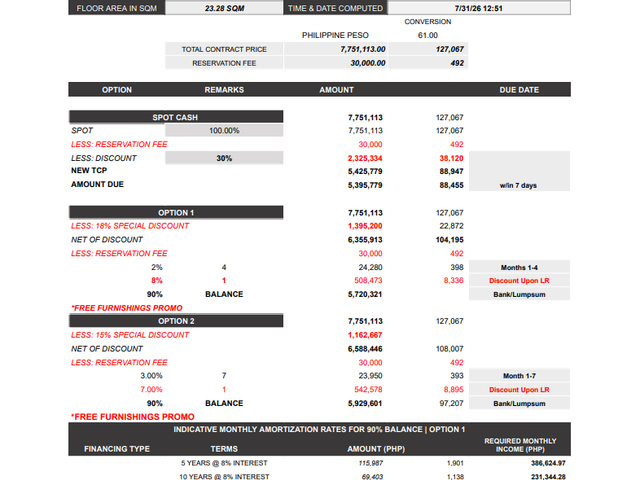Click the DUE DATE column header

coord(519,90)
